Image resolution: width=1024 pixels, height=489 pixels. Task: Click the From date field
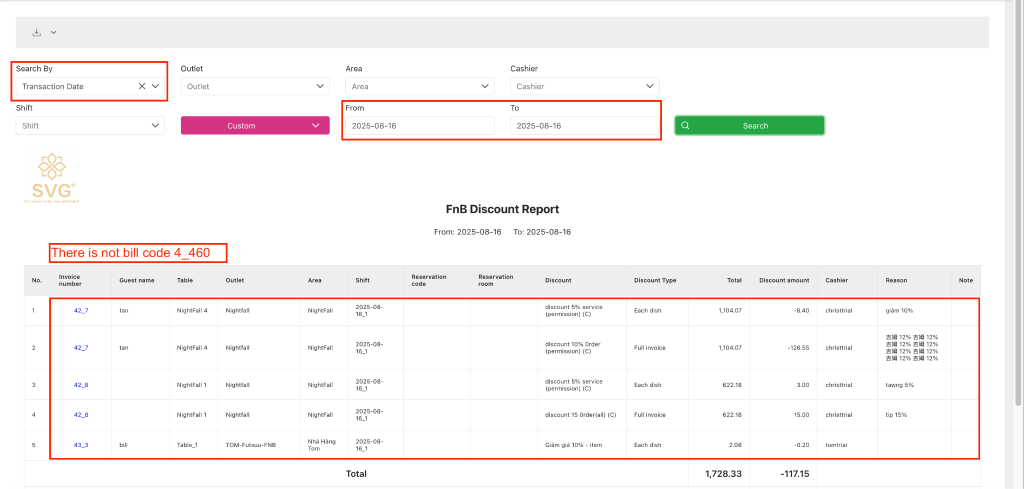[419, 126]
